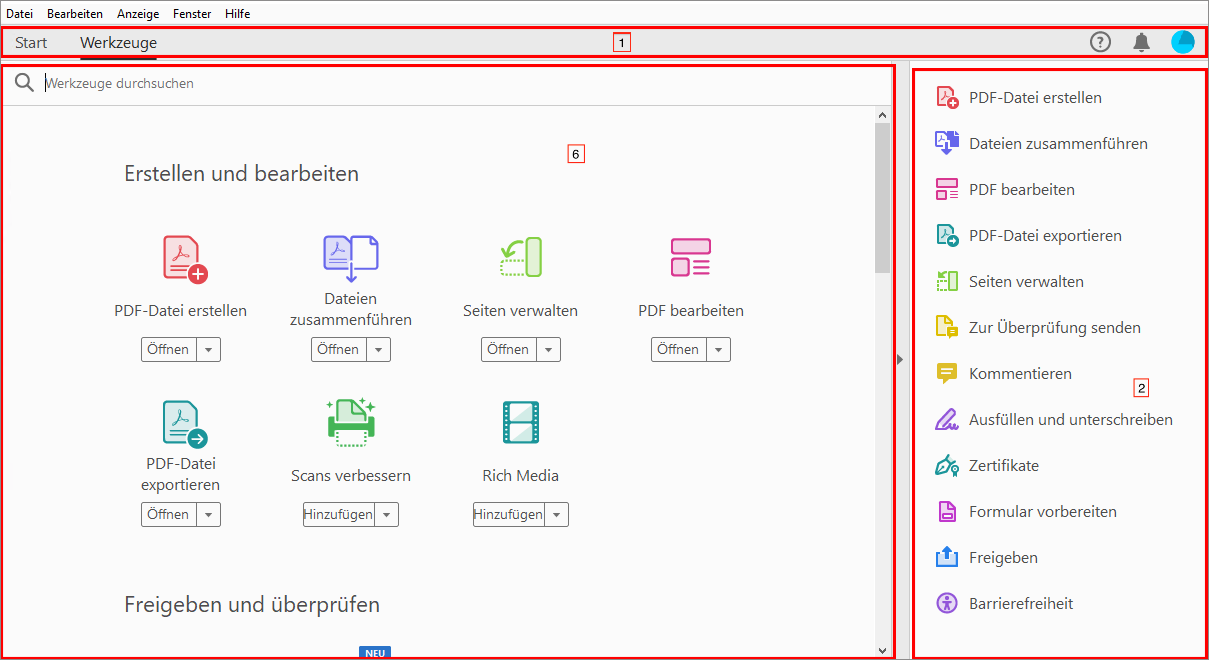This screenshot has width=1209, height=660.
Task: Select the Freigeben sidebar icon
Action: coord(946,557)
